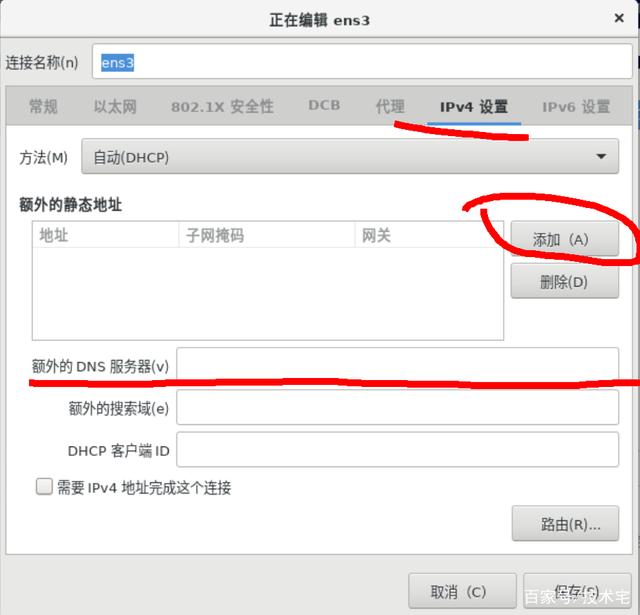This screenshot has width=640, height=615.
Task: Click the 取消 (C) button
Action: tap(462, 591)
